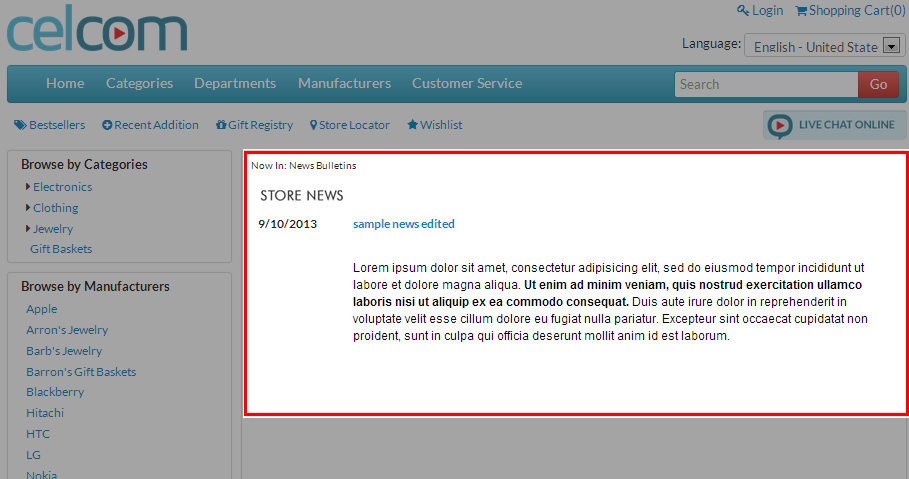Open the 'sample news edited' article
Image resolution: width=909 pixels, height=479 pixels.
point(403,224)
